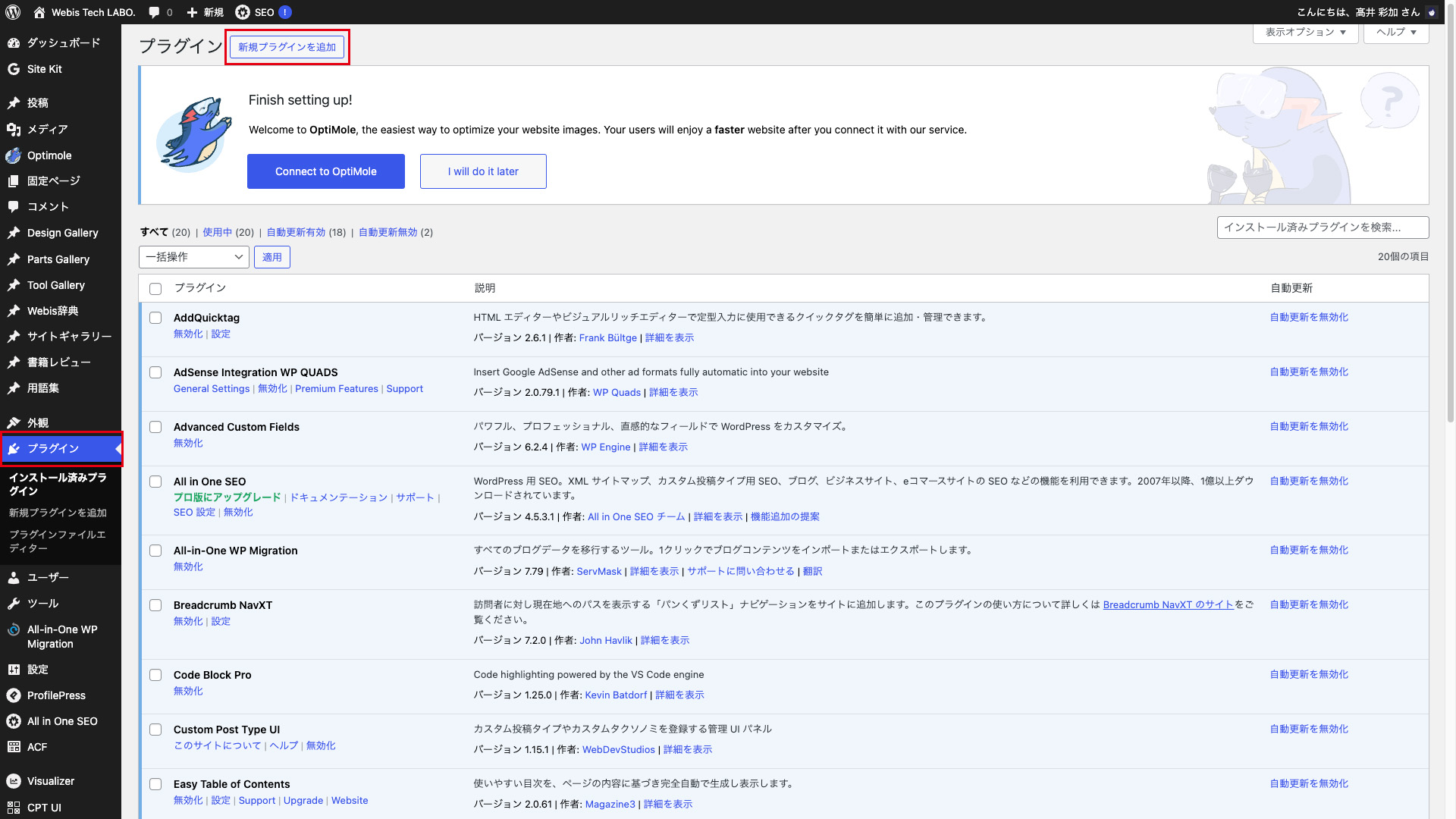This screenshot has height=819, width=1456.
Task: Filter plugins by 自動更新無効
Action: pos(388,232)
